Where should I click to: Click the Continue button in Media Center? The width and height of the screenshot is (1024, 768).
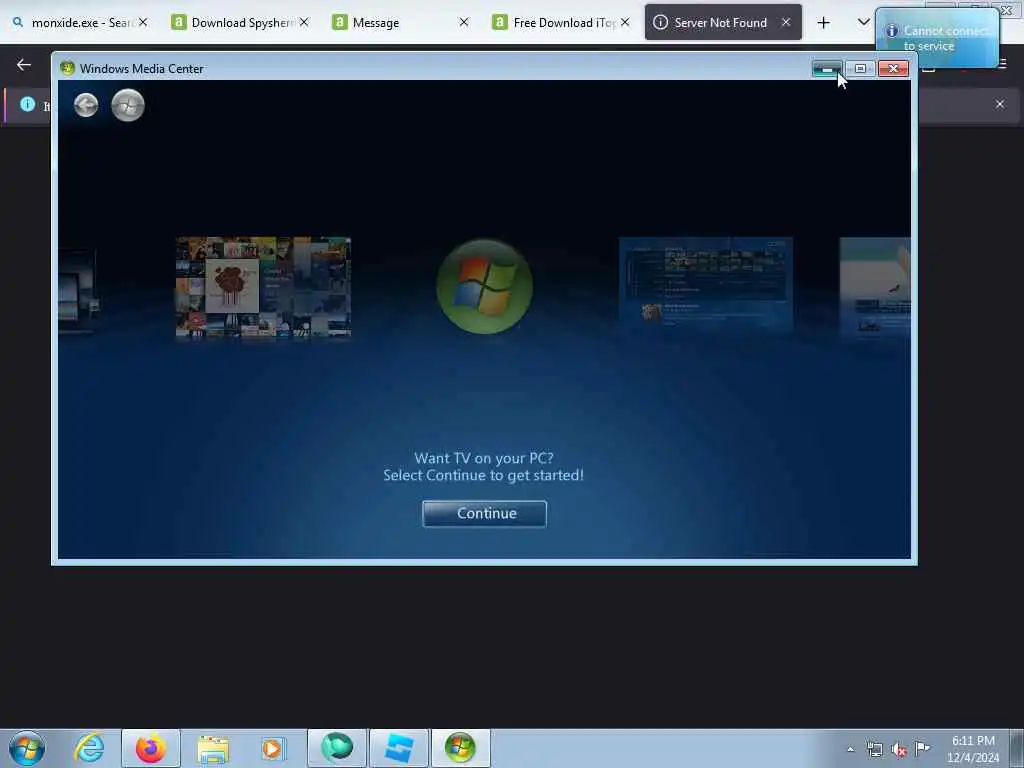tap(485, 513)
